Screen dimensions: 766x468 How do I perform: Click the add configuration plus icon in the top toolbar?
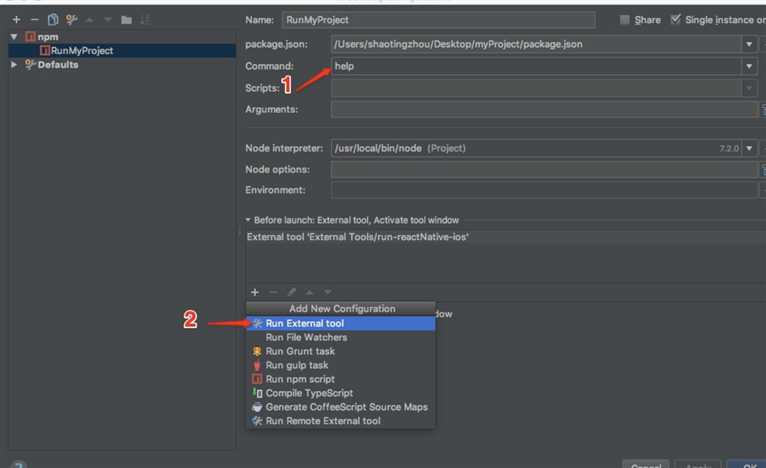(16, 19)
